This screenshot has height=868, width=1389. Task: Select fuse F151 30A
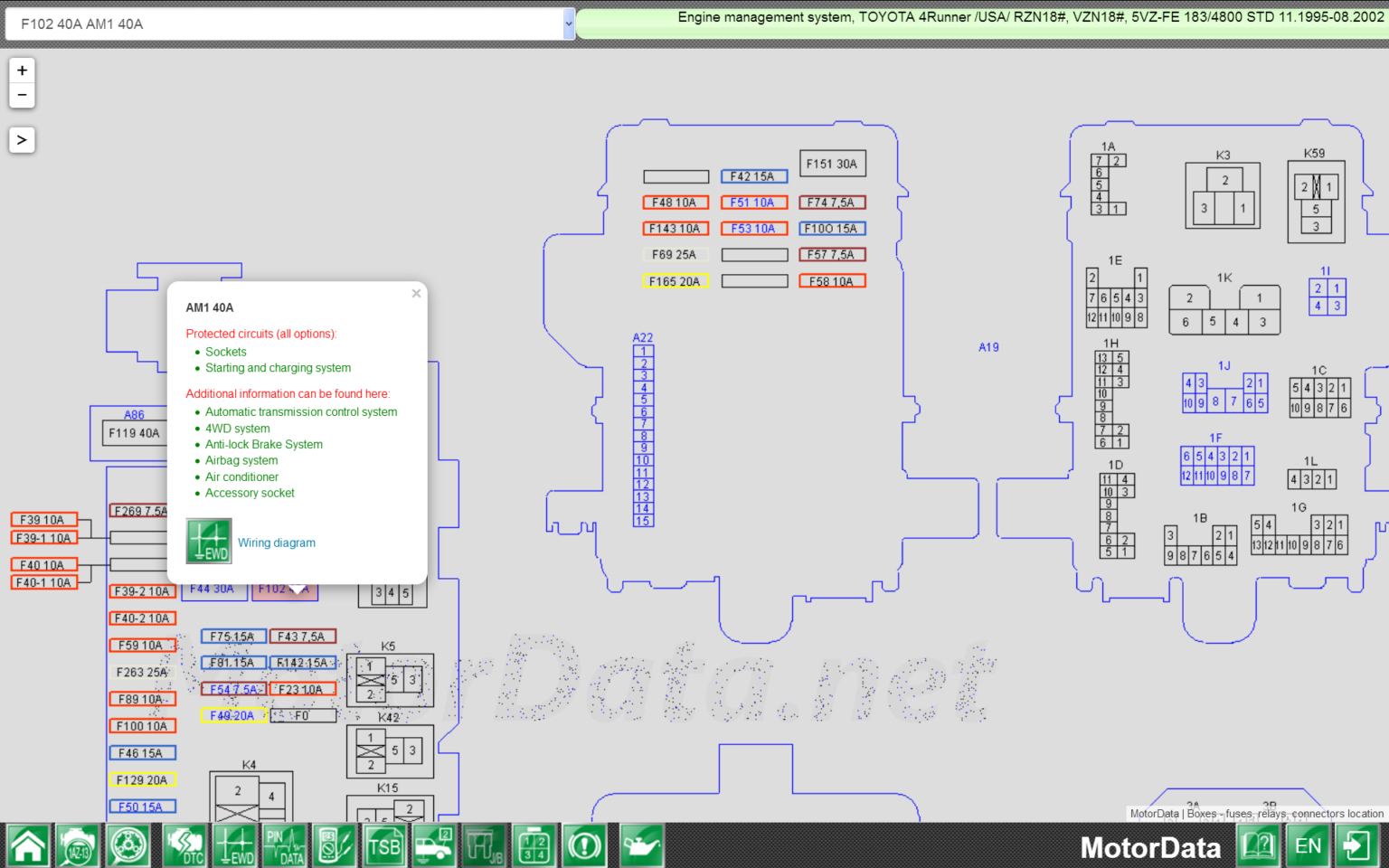pyautogui.click(x=833, y=164)
